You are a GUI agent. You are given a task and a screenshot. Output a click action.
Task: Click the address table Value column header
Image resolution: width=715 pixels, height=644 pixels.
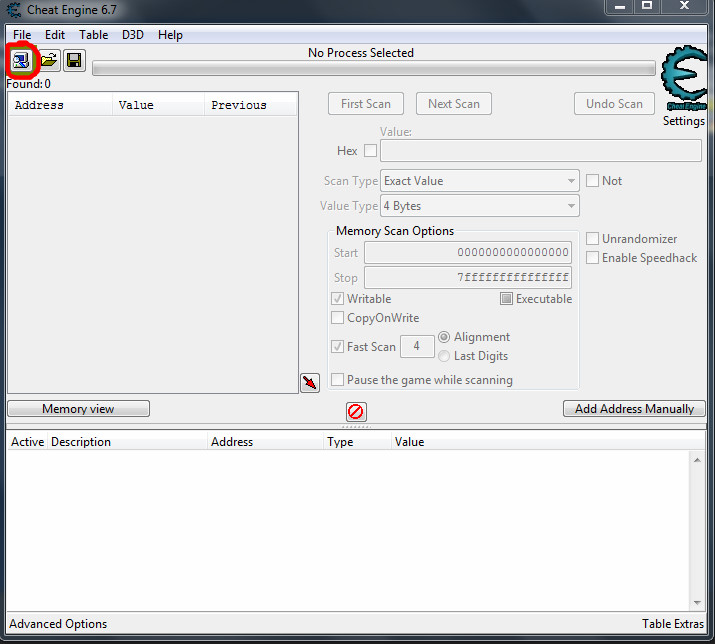pos(549,441)
